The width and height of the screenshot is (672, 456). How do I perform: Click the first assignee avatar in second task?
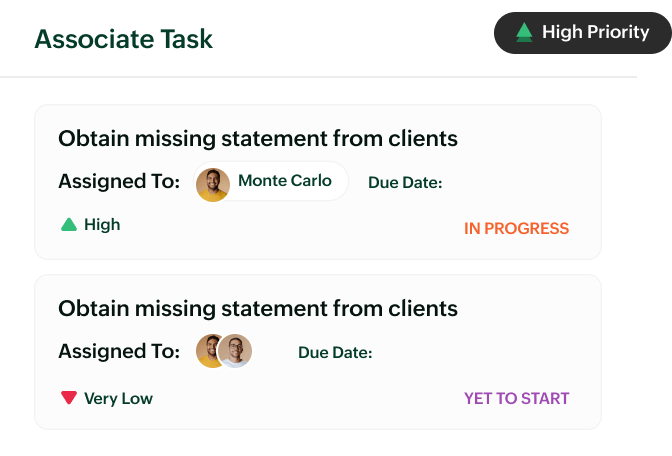tap(211, 351)
